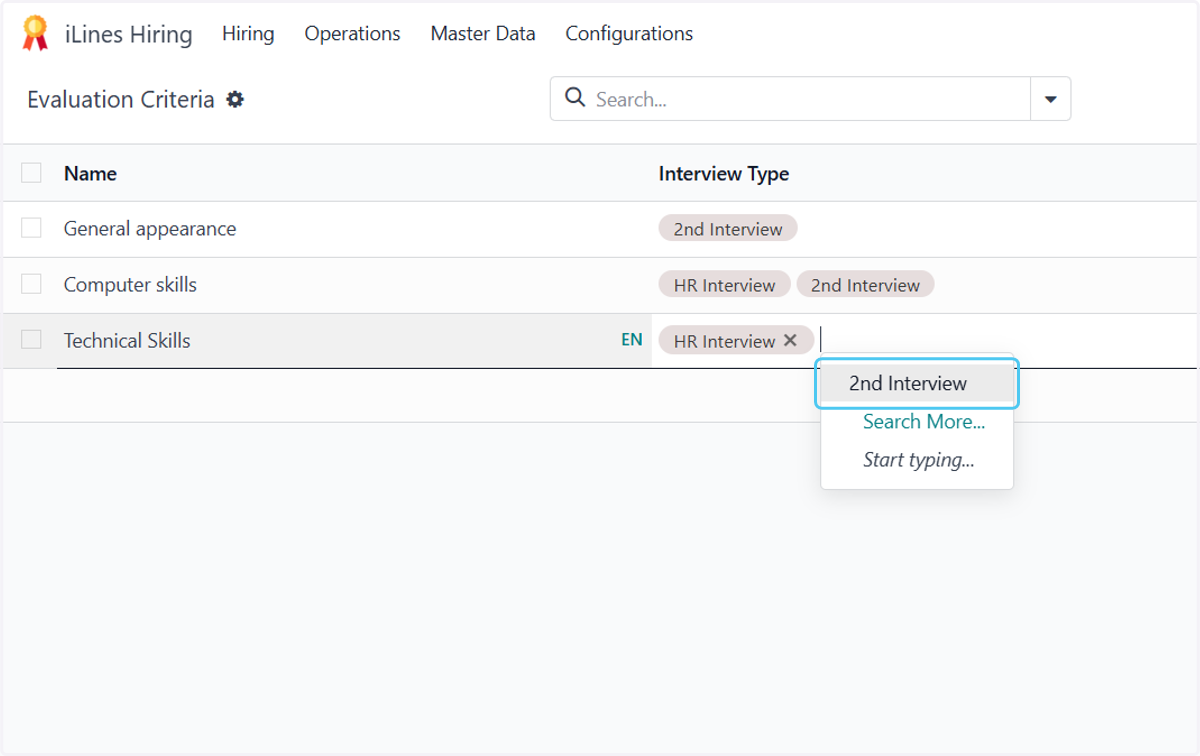Sort by the Name column header
The width and height of the screenshot is (1200, 756).
(x=90, y=173)
